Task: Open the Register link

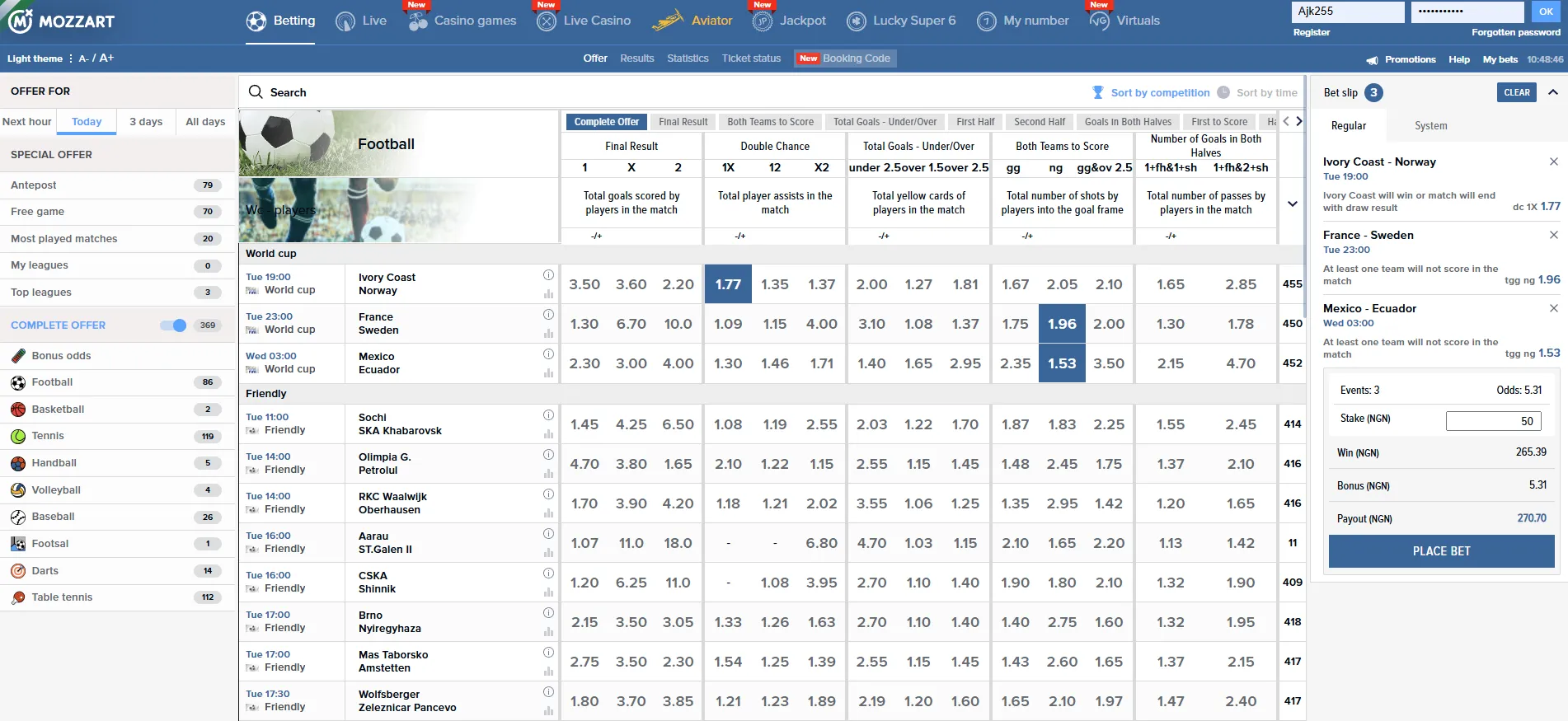Action: tap(1312, 33)
